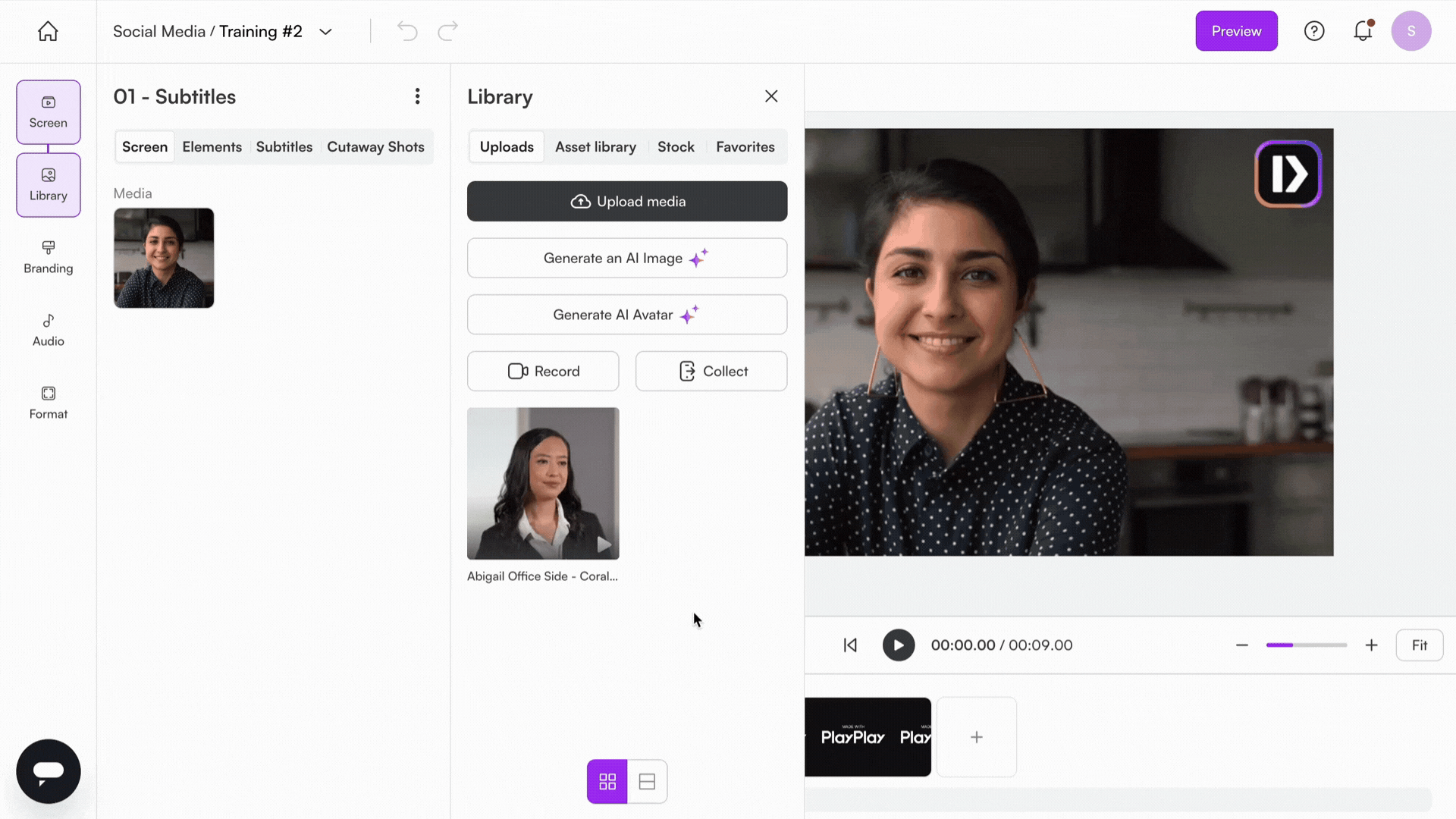Switch library to grid view
Image resolution: width=1456 pixels, height=819 pixels.
607,781
